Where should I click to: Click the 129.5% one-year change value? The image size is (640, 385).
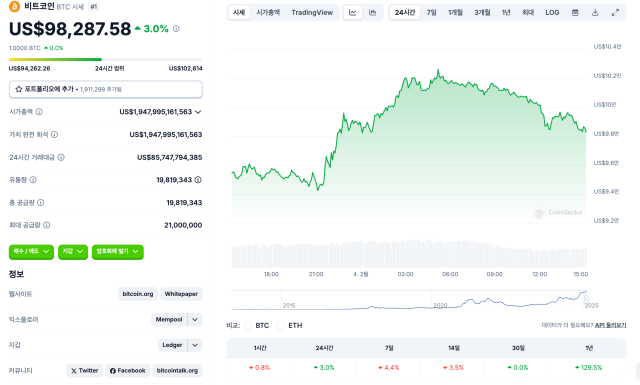click(589, 367)
